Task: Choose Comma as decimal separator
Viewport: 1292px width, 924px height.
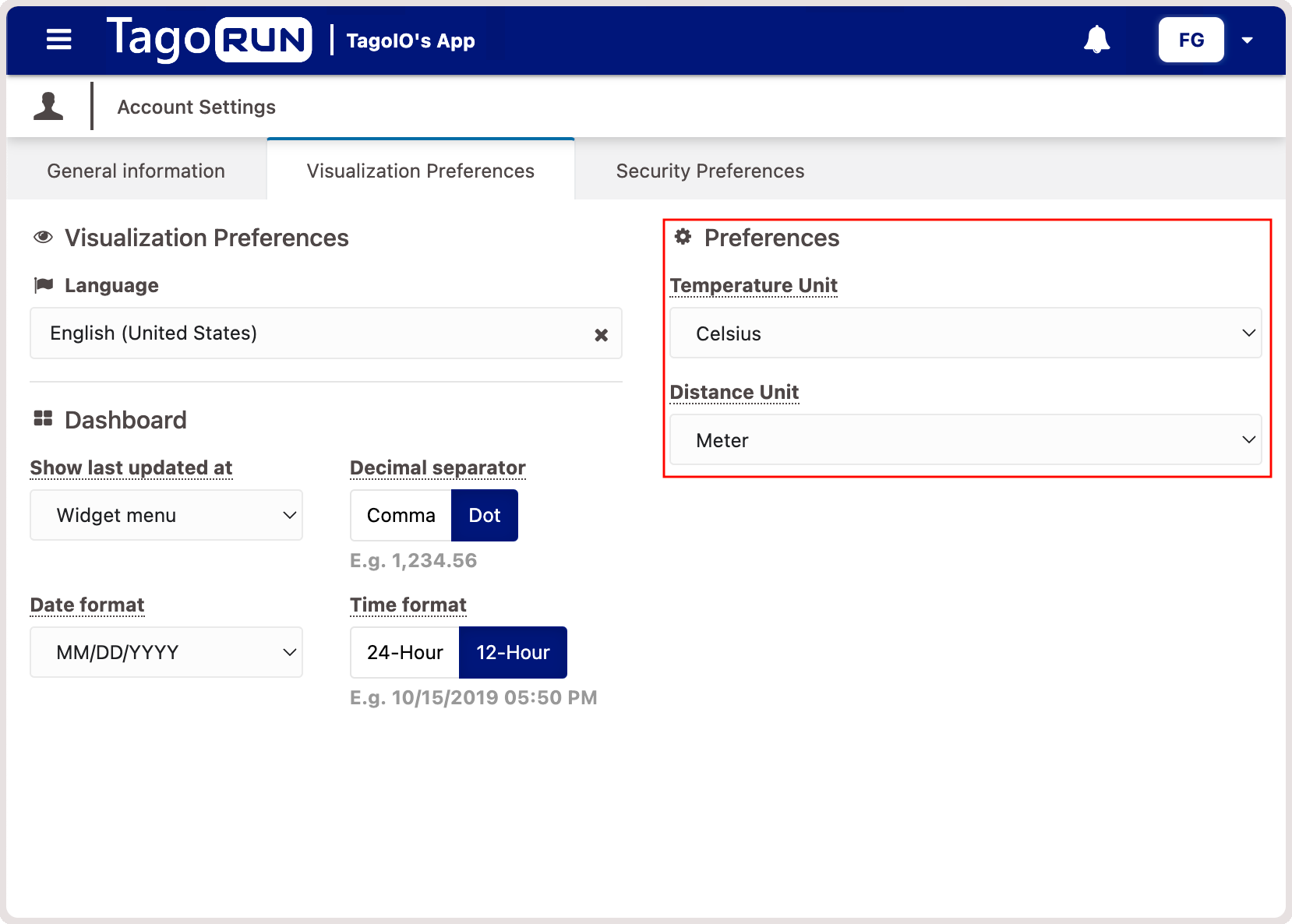Action: point(401,515)
